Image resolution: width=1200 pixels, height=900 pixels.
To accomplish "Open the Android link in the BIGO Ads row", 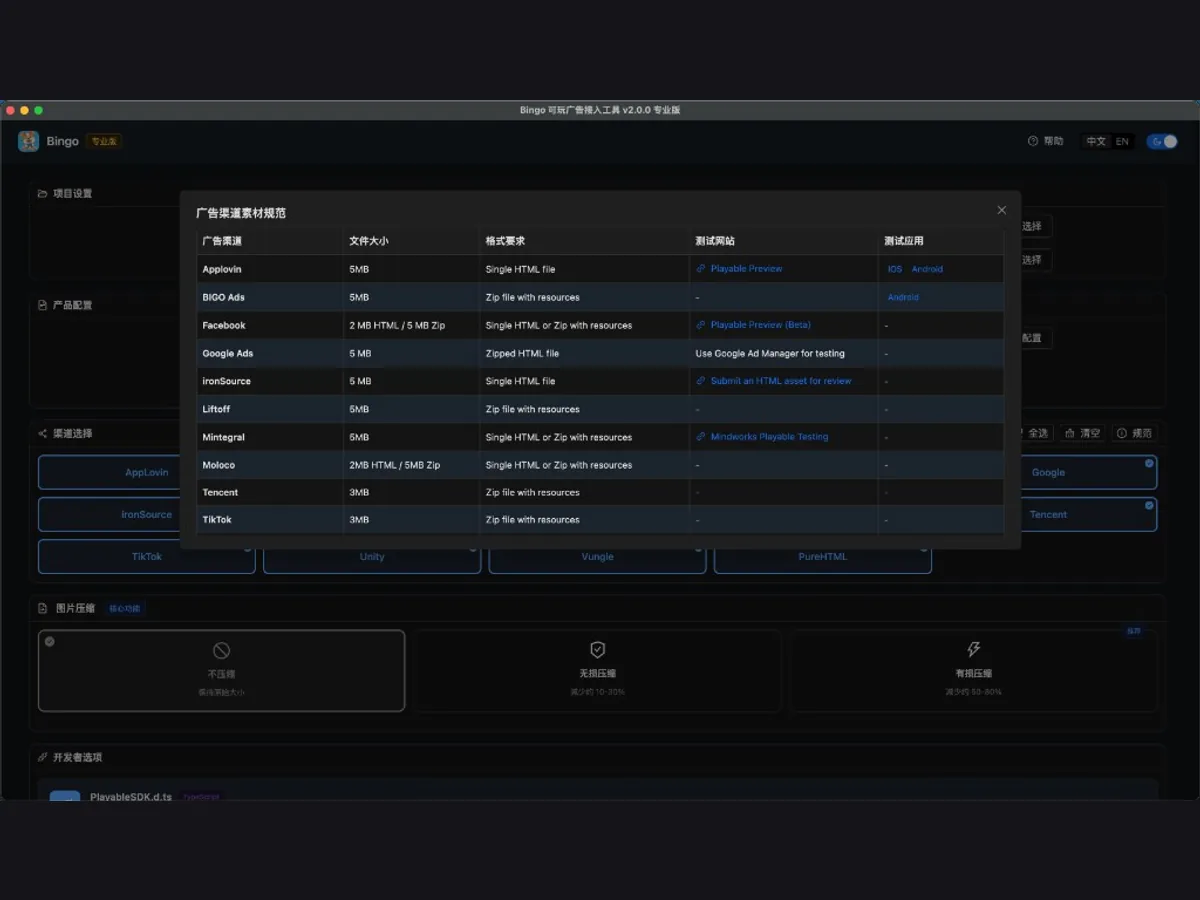I will (x=903, y=297).
